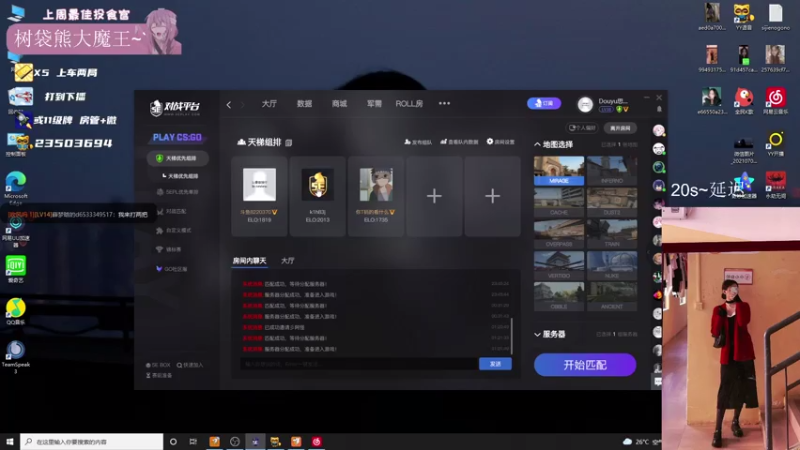
Task: Toggle the MIRAGE map selection
Action: click(x=559, y=171)
